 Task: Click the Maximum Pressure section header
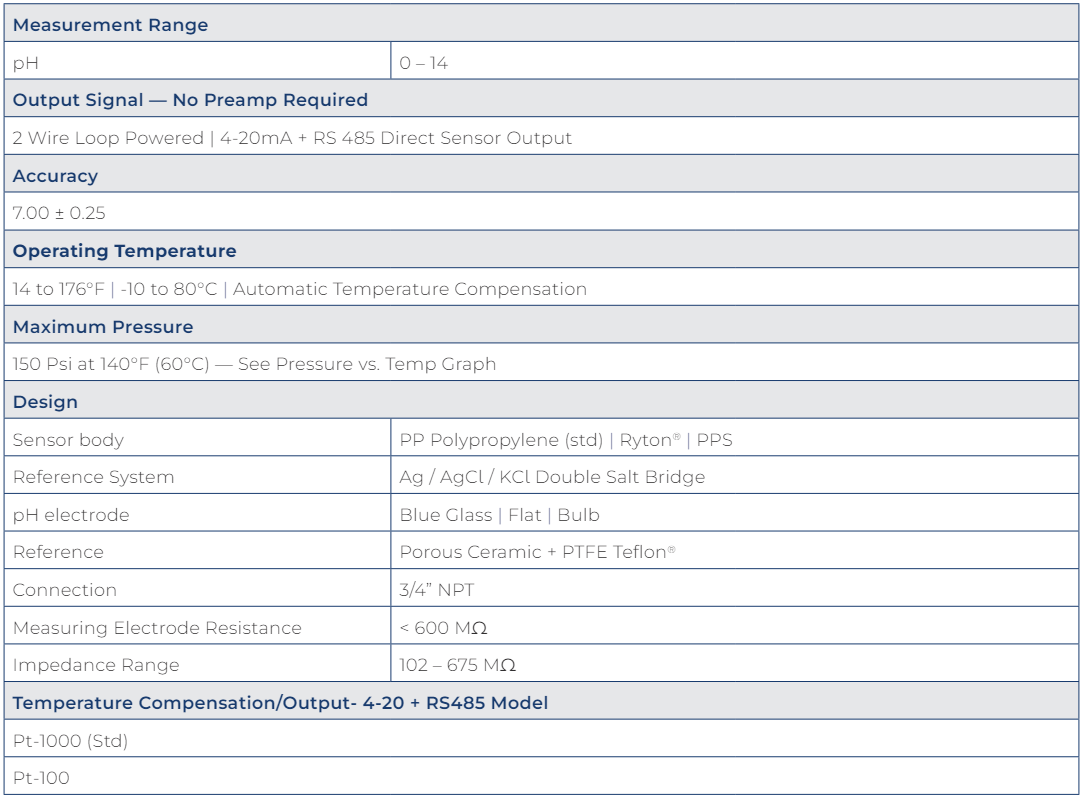103,327
